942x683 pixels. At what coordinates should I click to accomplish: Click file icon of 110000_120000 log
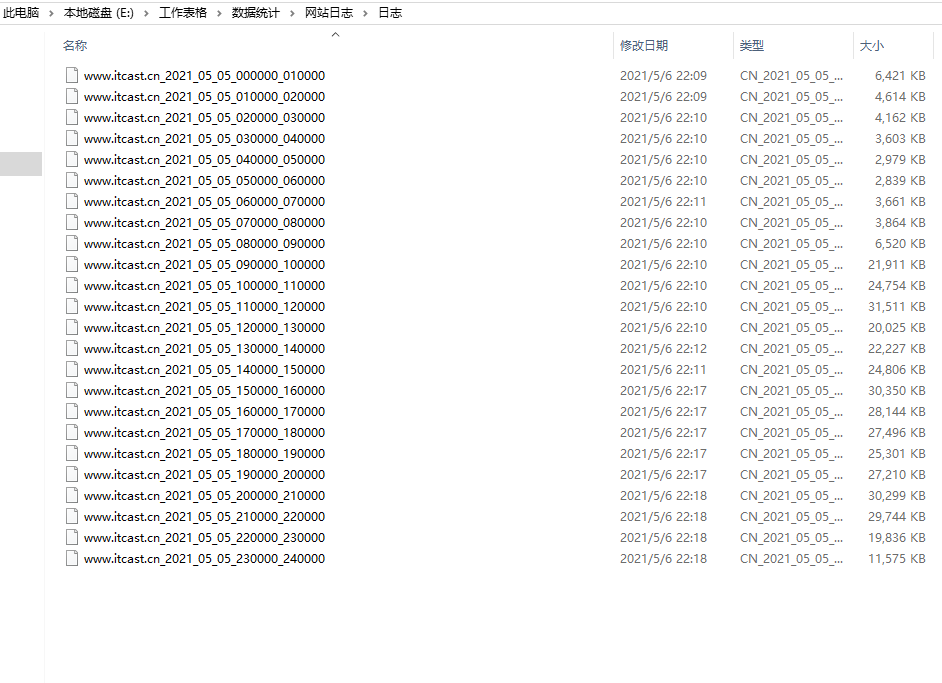point(72,306)
